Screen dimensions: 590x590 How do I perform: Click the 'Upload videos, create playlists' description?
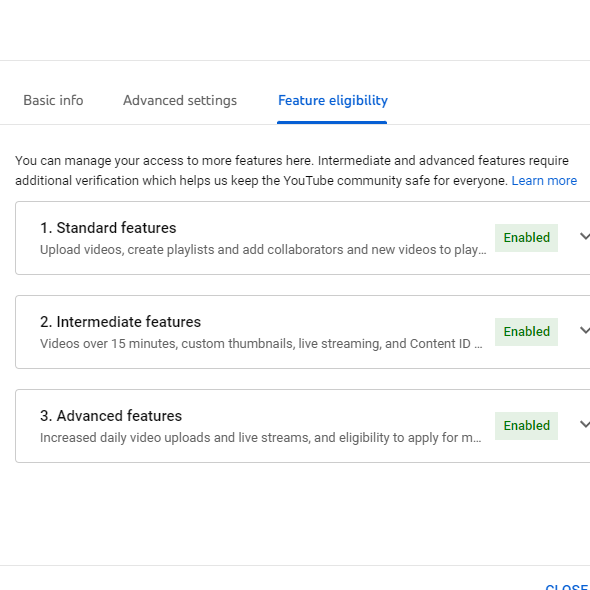click(x=263, y=250)
